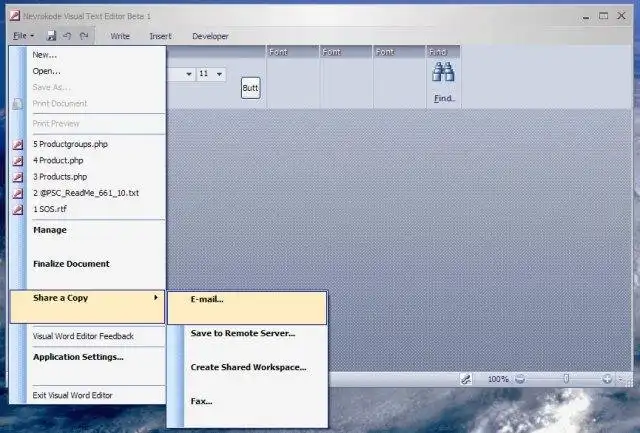Click the document icon beside Productgroups.php
This screenshot has width=640, height=433.
(x=18, y=144)
